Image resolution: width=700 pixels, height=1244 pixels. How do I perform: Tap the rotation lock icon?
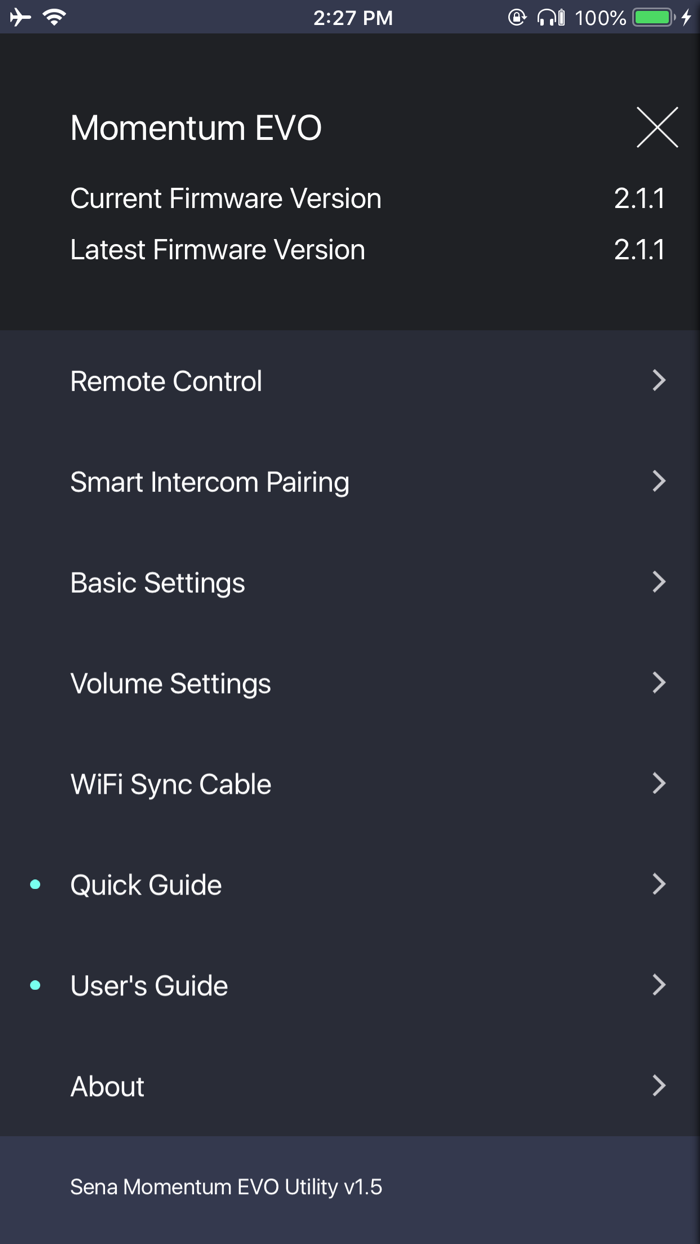coord(517,18)
